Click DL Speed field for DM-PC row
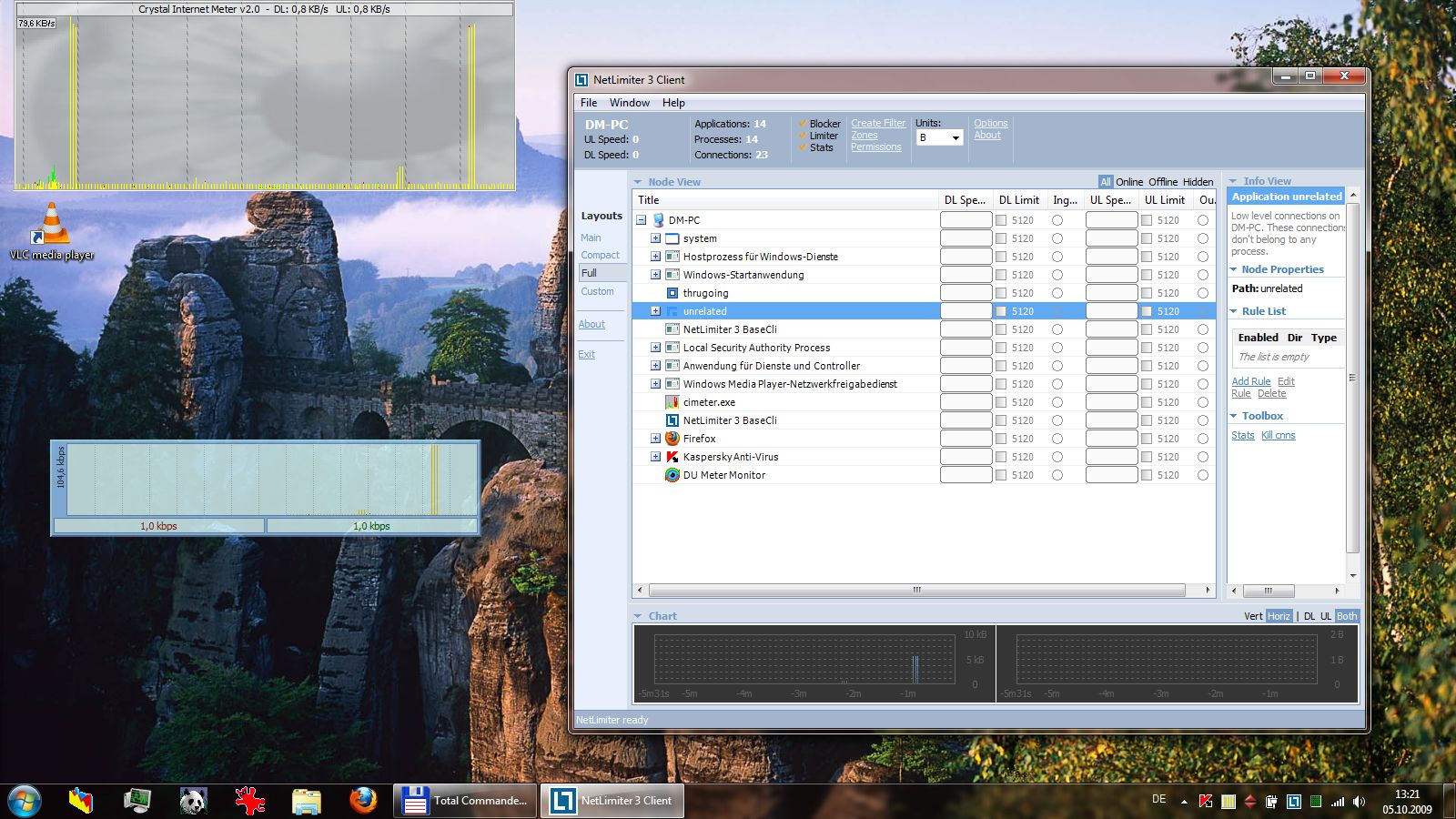Image resolution: width=1456 pixels, height=819 pixels. [966, 220]
